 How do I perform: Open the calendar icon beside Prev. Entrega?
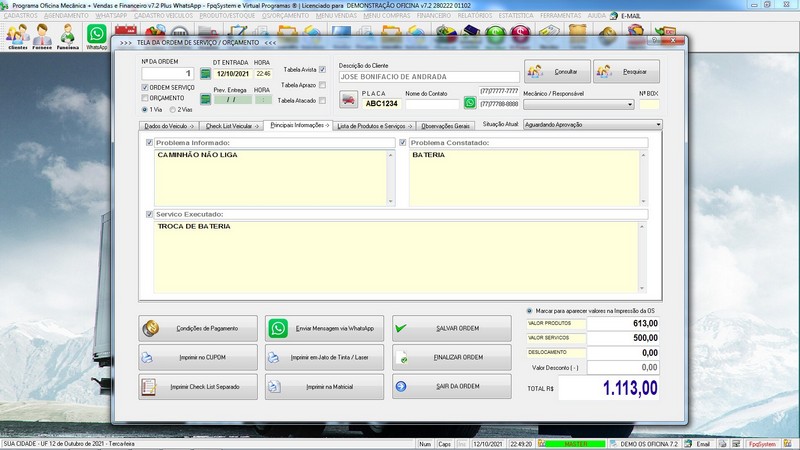[x=205, y=99]
